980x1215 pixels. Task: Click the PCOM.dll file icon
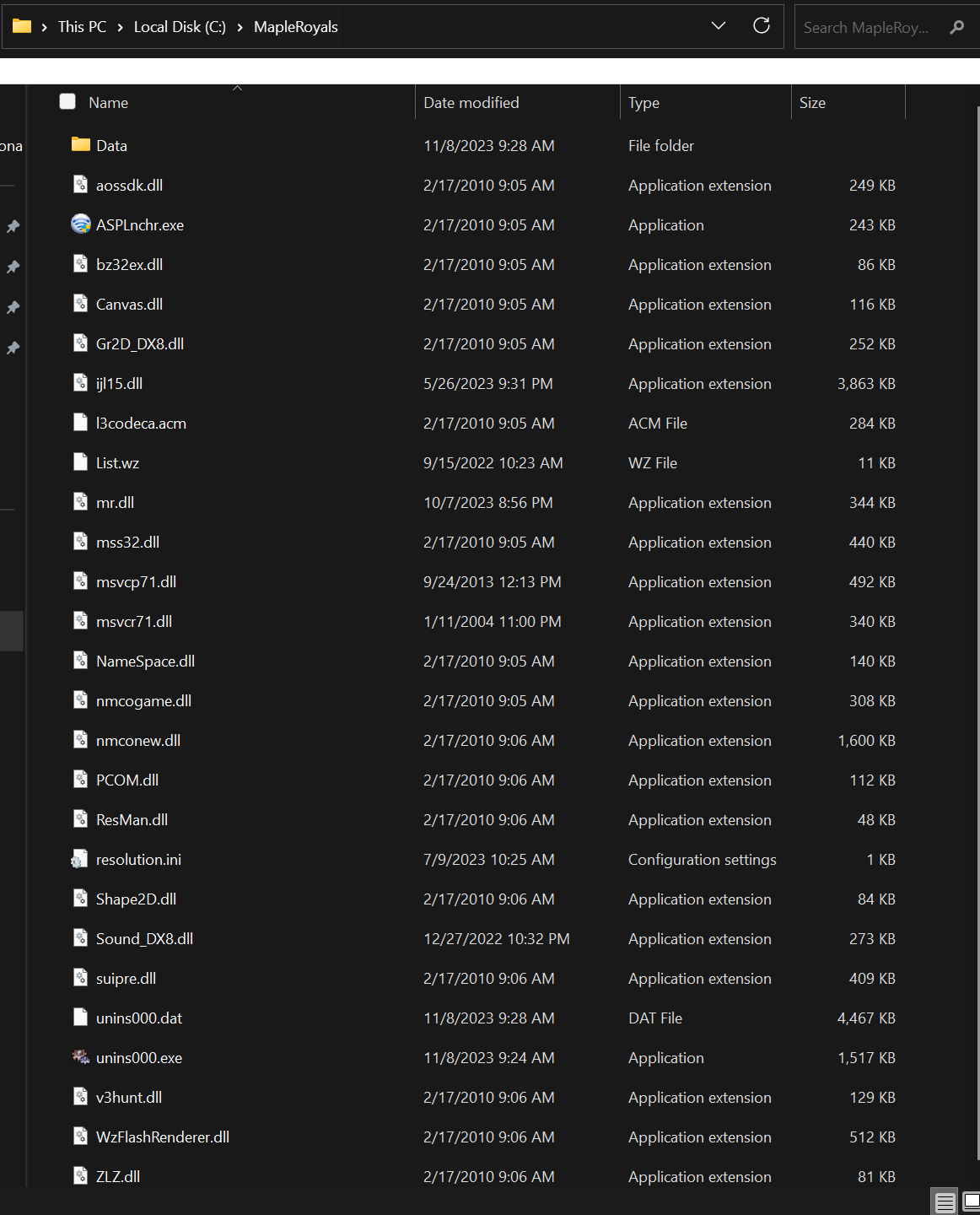81,780
